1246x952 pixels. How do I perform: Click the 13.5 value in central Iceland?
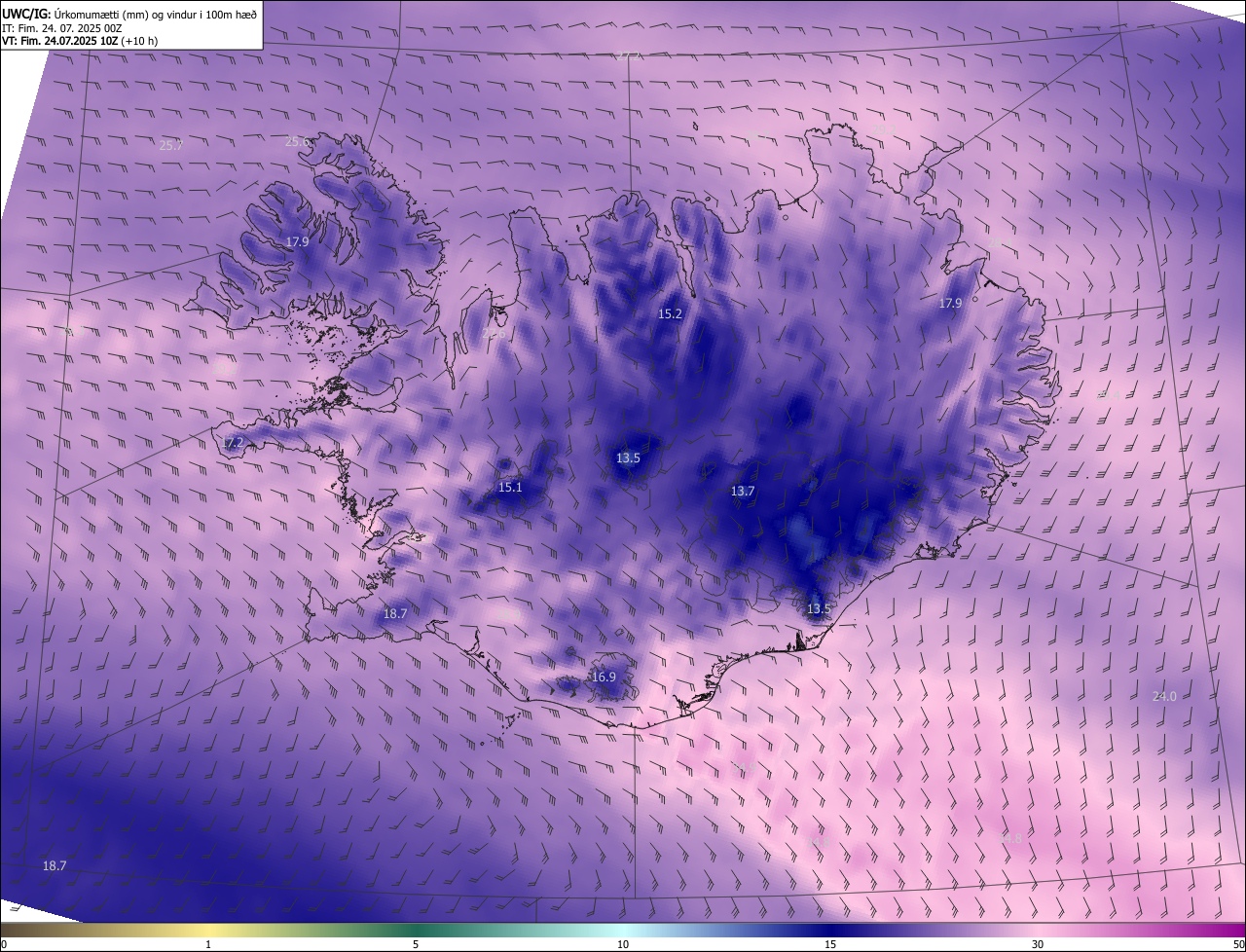click(628, 458)
